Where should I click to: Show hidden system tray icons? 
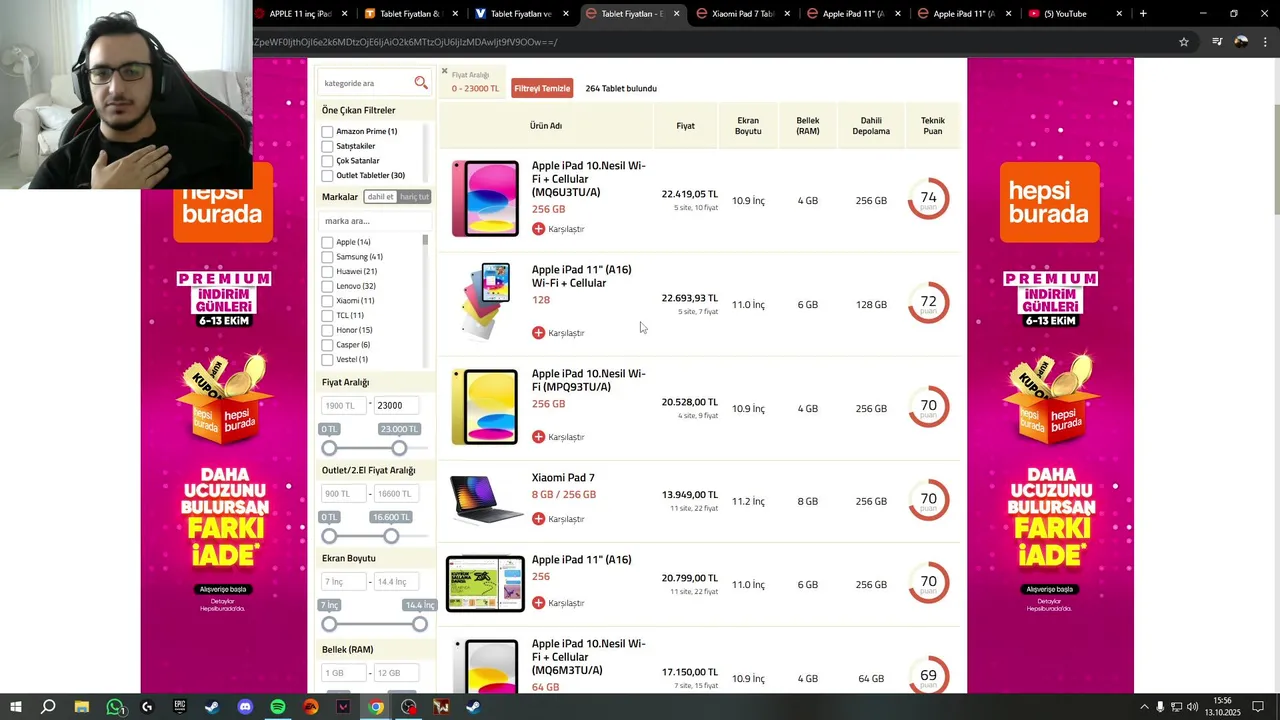(x=1144, y=707)
